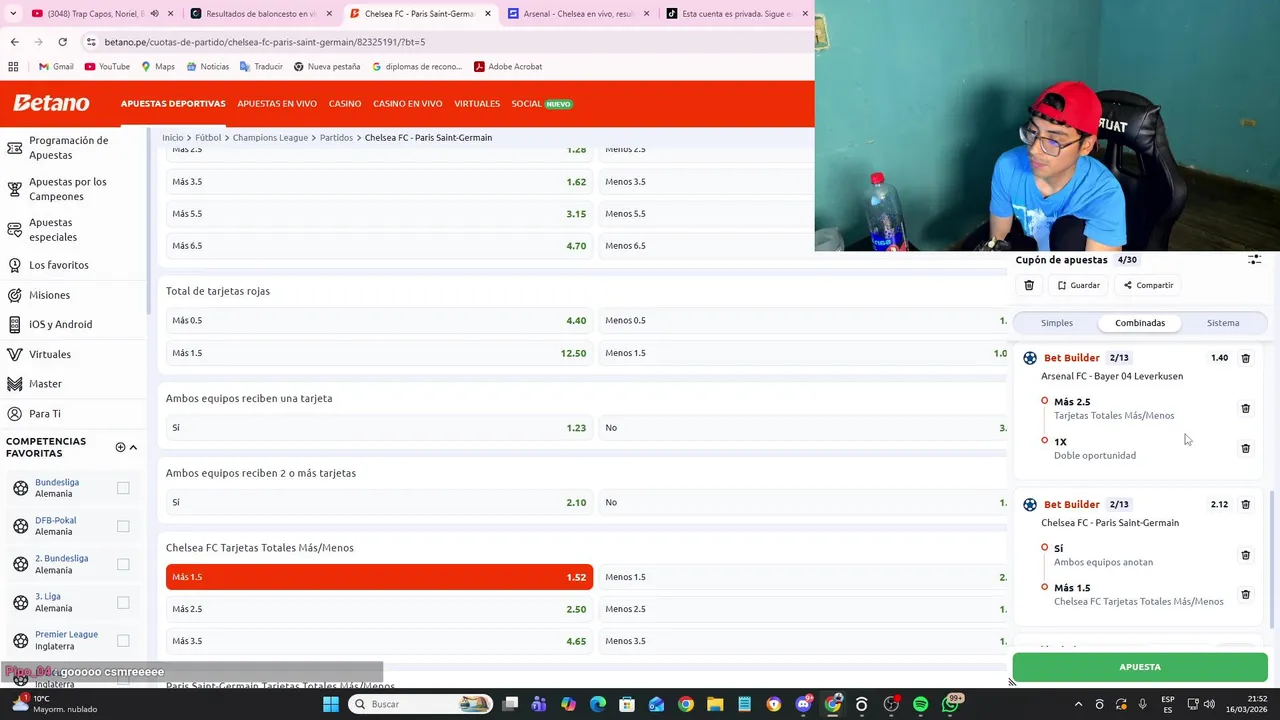Click the Los favoritos sidebar icon
1280x720 pixels.
point(15,265)
